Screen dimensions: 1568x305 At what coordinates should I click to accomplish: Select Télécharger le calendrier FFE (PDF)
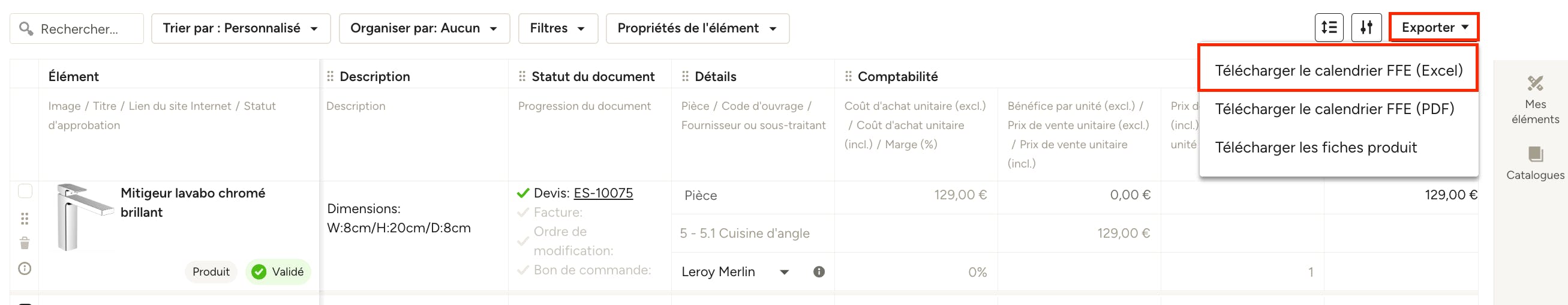(1334, 109)
